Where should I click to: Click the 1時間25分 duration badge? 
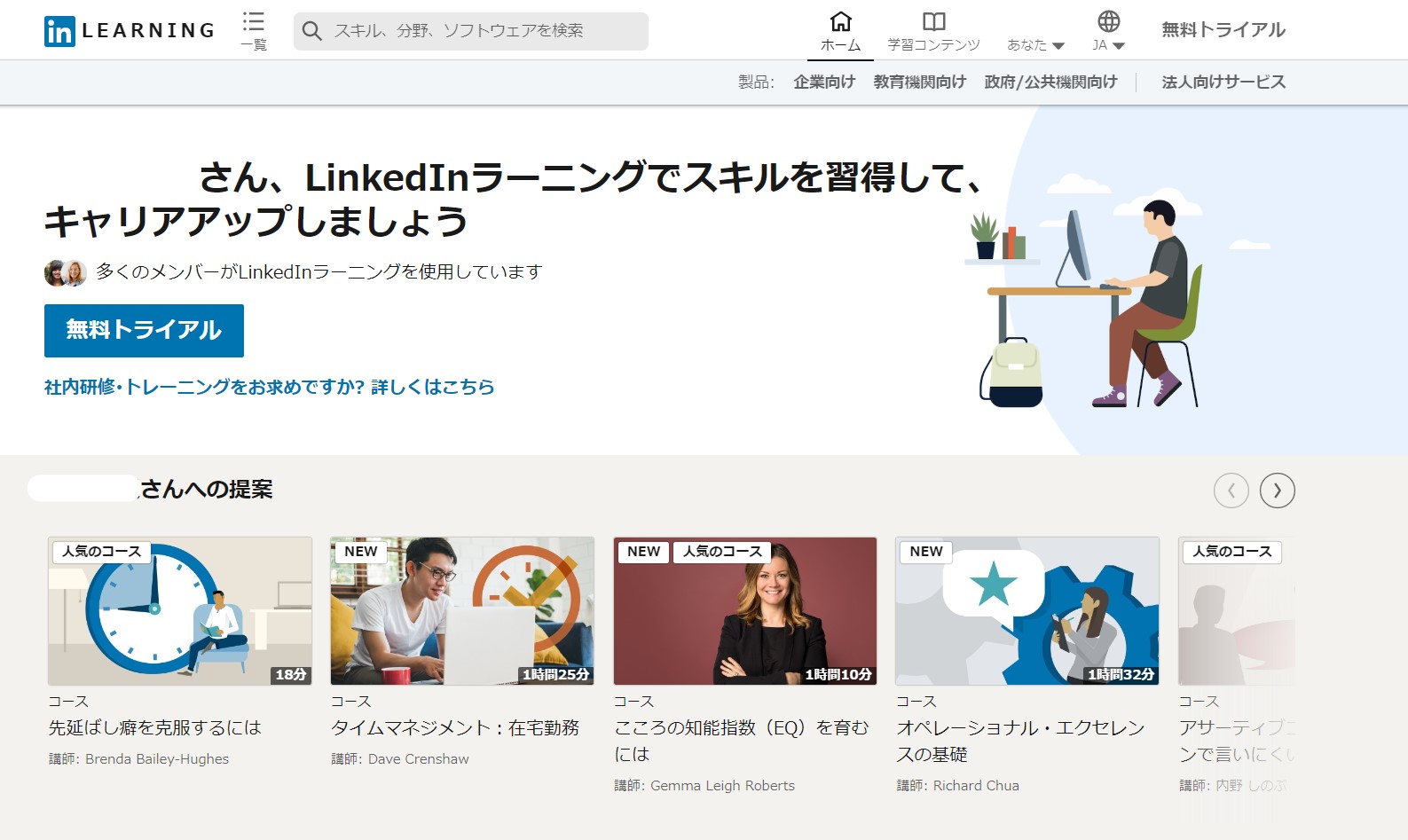[555, 675]
